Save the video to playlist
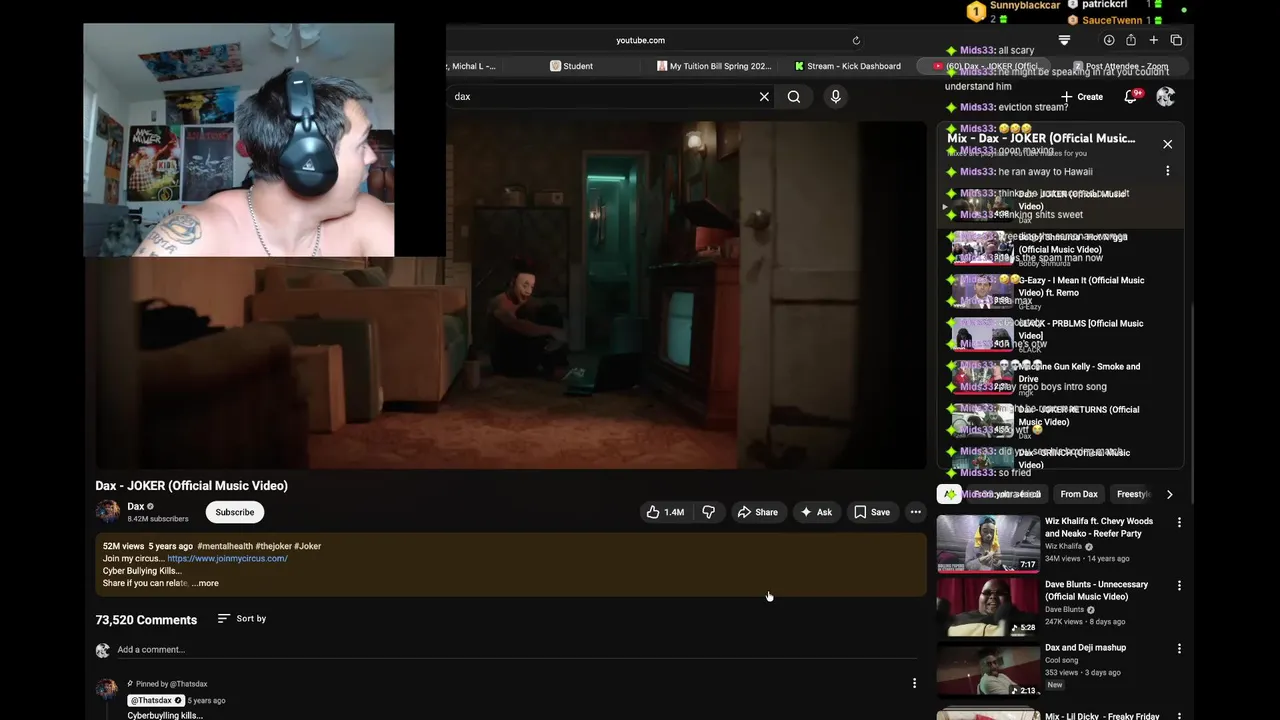 (872, 512)
